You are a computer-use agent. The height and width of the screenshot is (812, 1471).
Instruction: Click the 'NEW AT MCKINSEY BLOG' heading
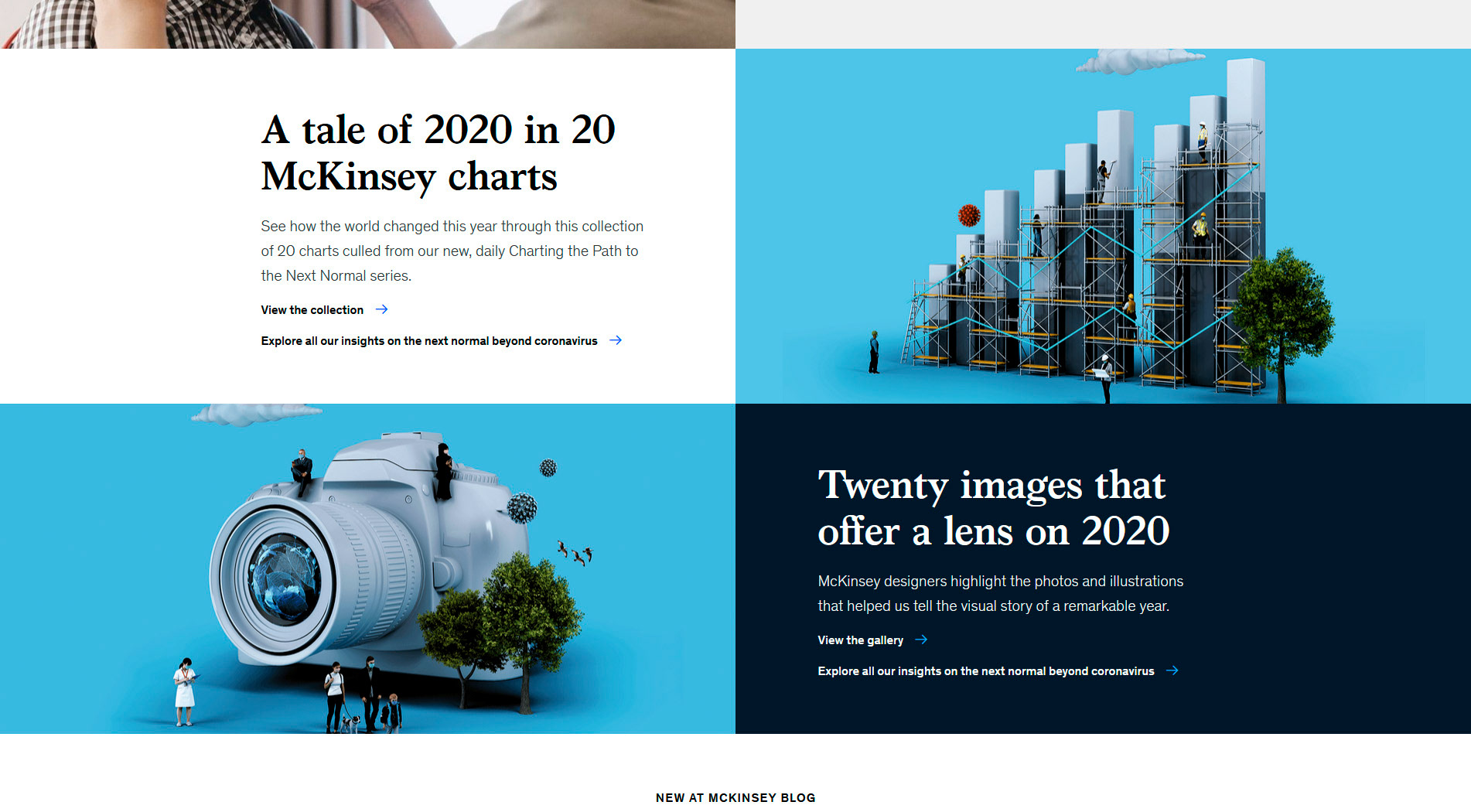735,797
